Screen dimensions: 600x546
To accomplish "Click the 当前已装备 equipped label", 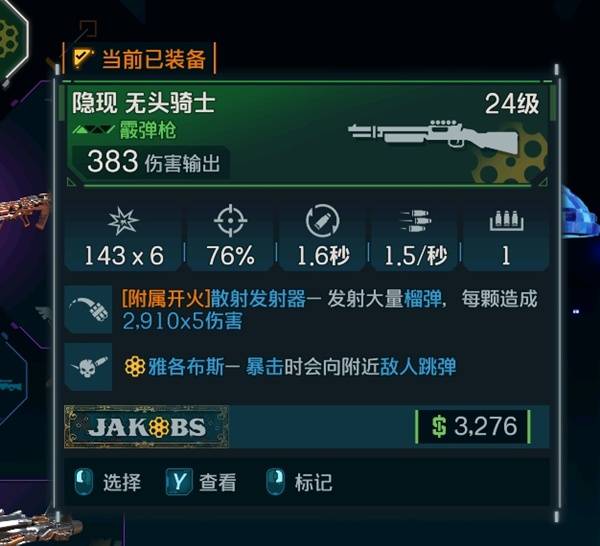I will [154, 59].
